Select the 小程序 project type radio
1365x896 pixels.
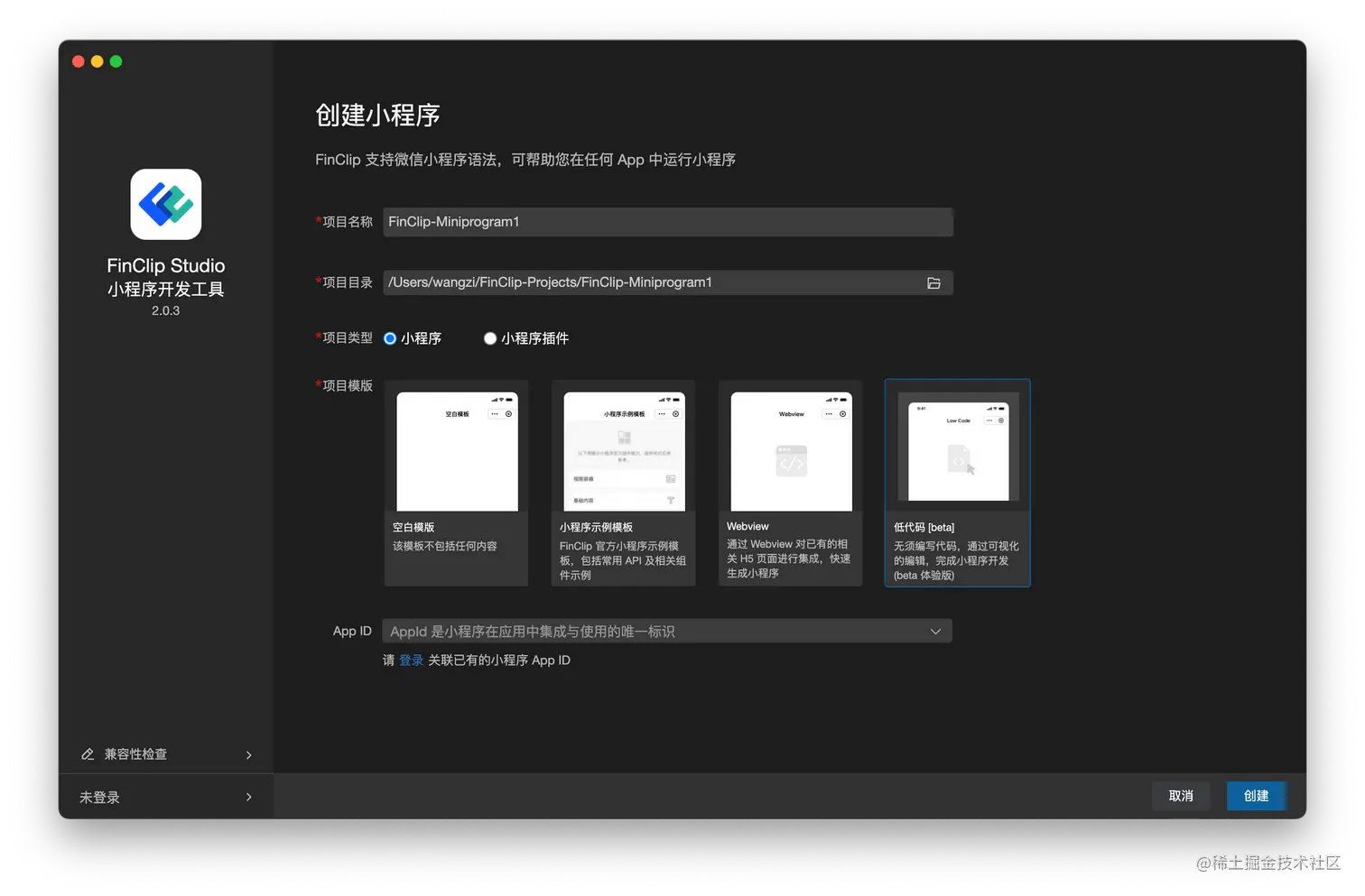(x=390, y=338)
